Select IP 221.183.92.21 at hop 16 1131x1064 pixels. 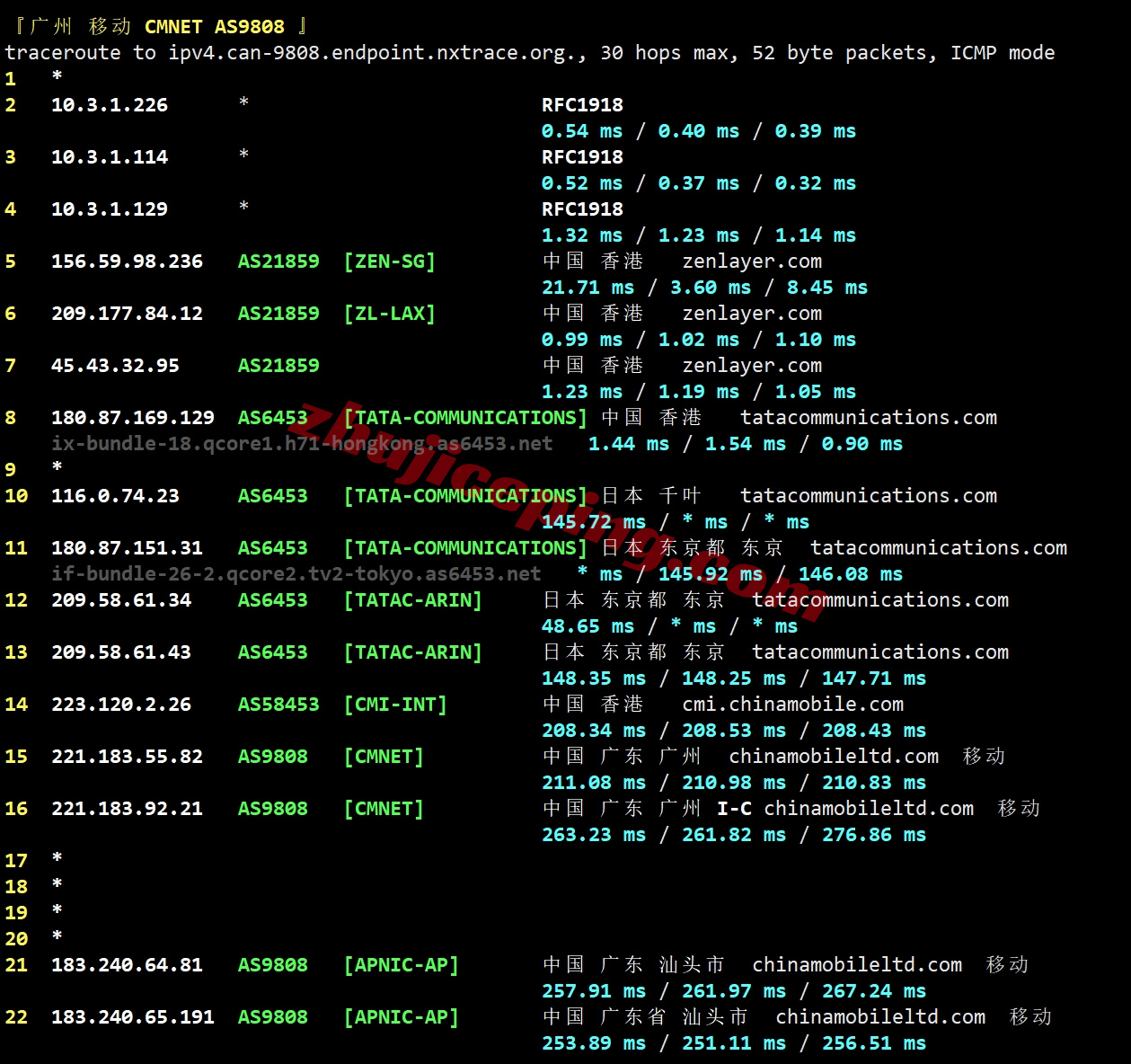127,809
